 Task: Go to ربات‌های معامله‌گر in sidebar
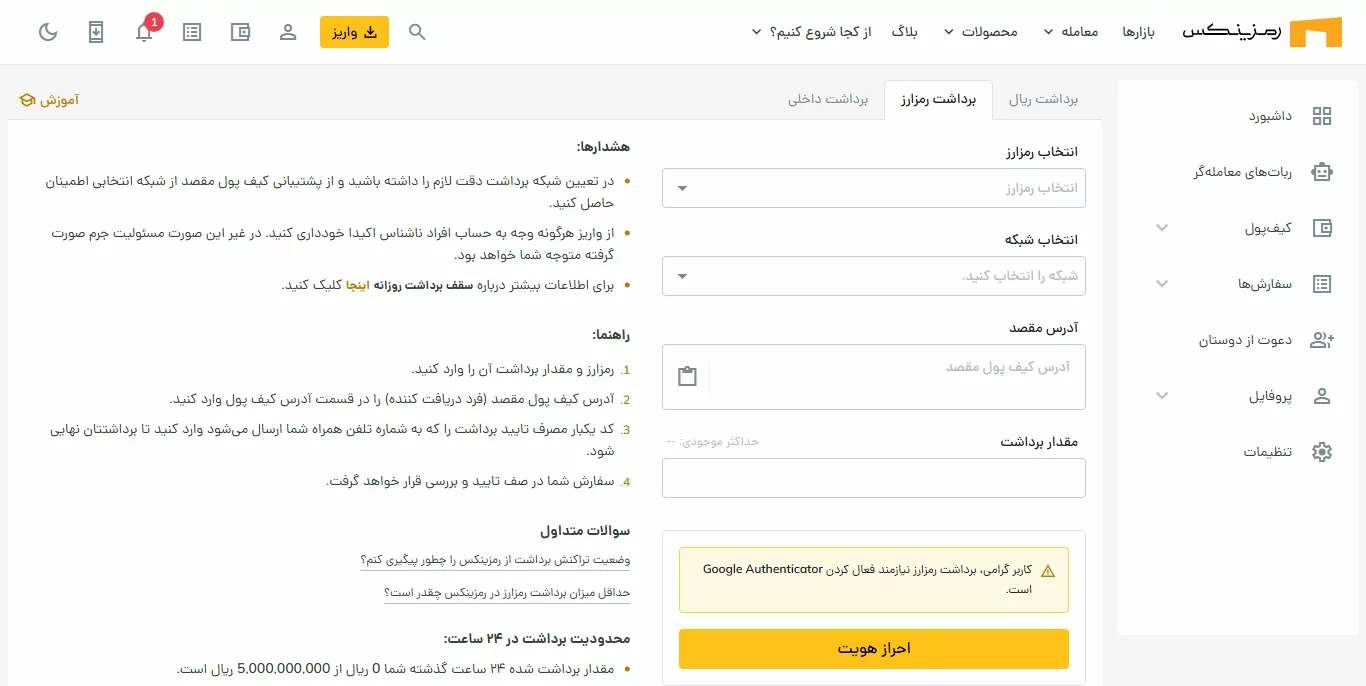tap(1243, 172)
